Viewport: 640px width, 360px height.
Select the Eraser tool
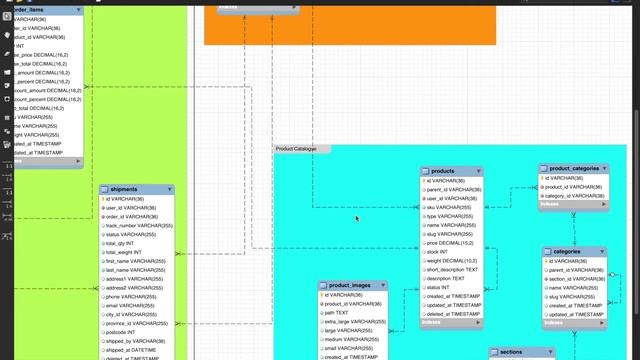point(7,54)
